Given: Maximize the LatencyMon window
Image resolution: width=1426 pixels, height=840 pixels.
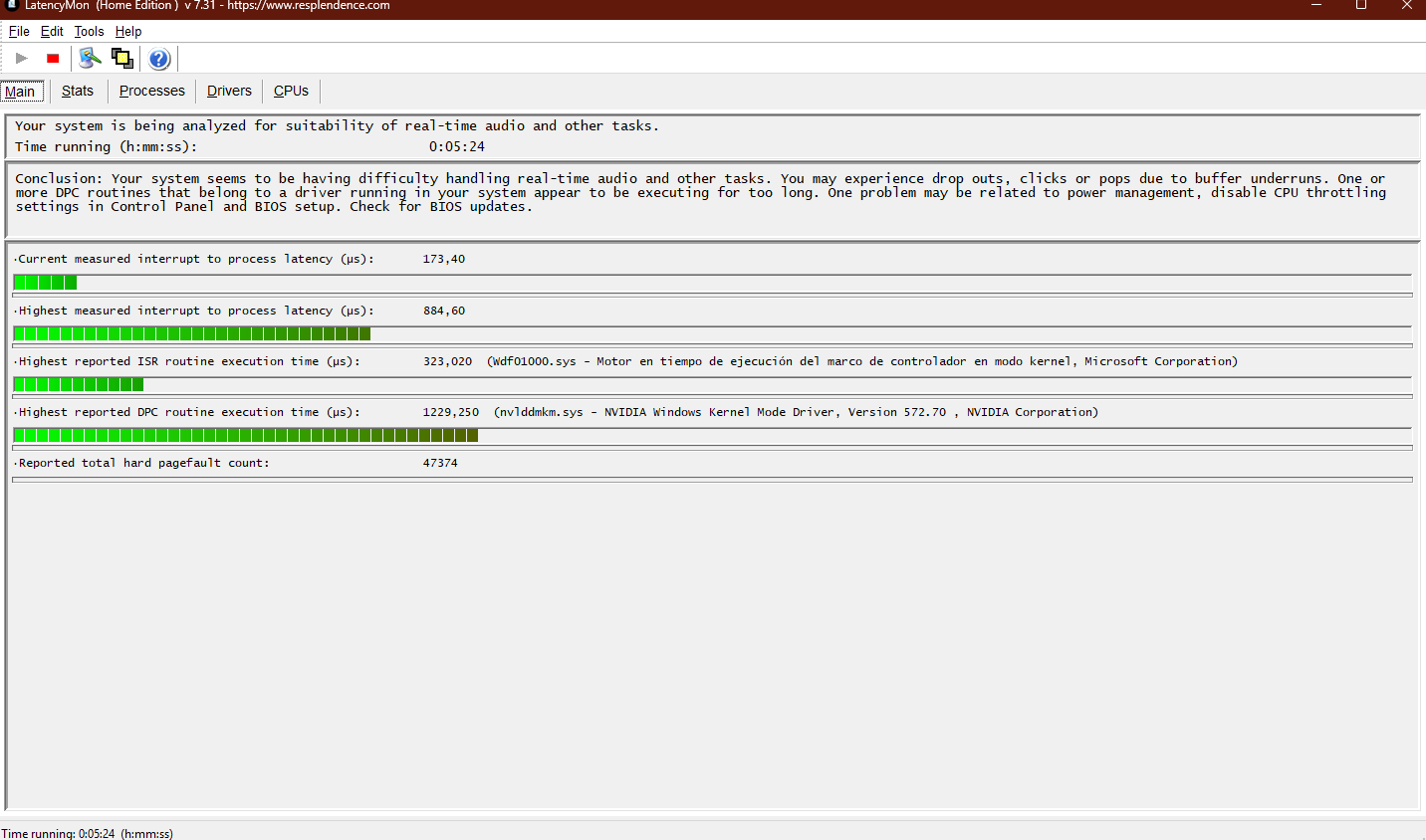Looking at the screenshot, I should (1361, 6).
